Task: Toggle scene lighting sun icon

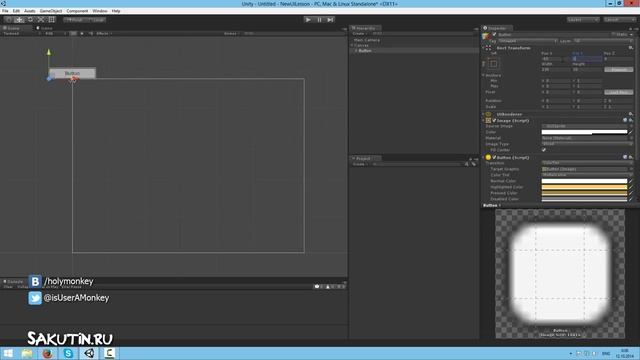Action: coord(82,33)
